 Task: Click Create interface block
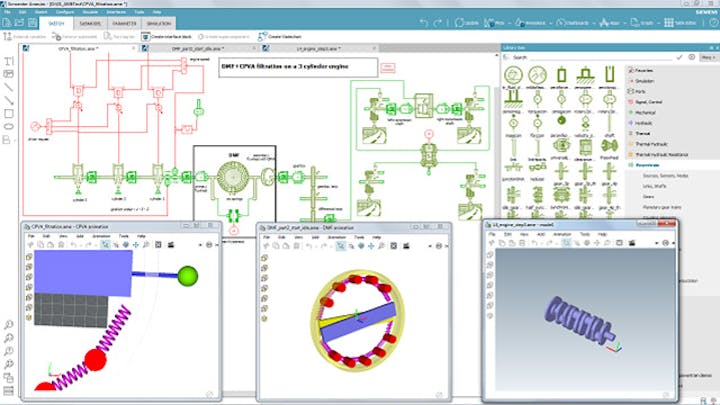[166, 36]
